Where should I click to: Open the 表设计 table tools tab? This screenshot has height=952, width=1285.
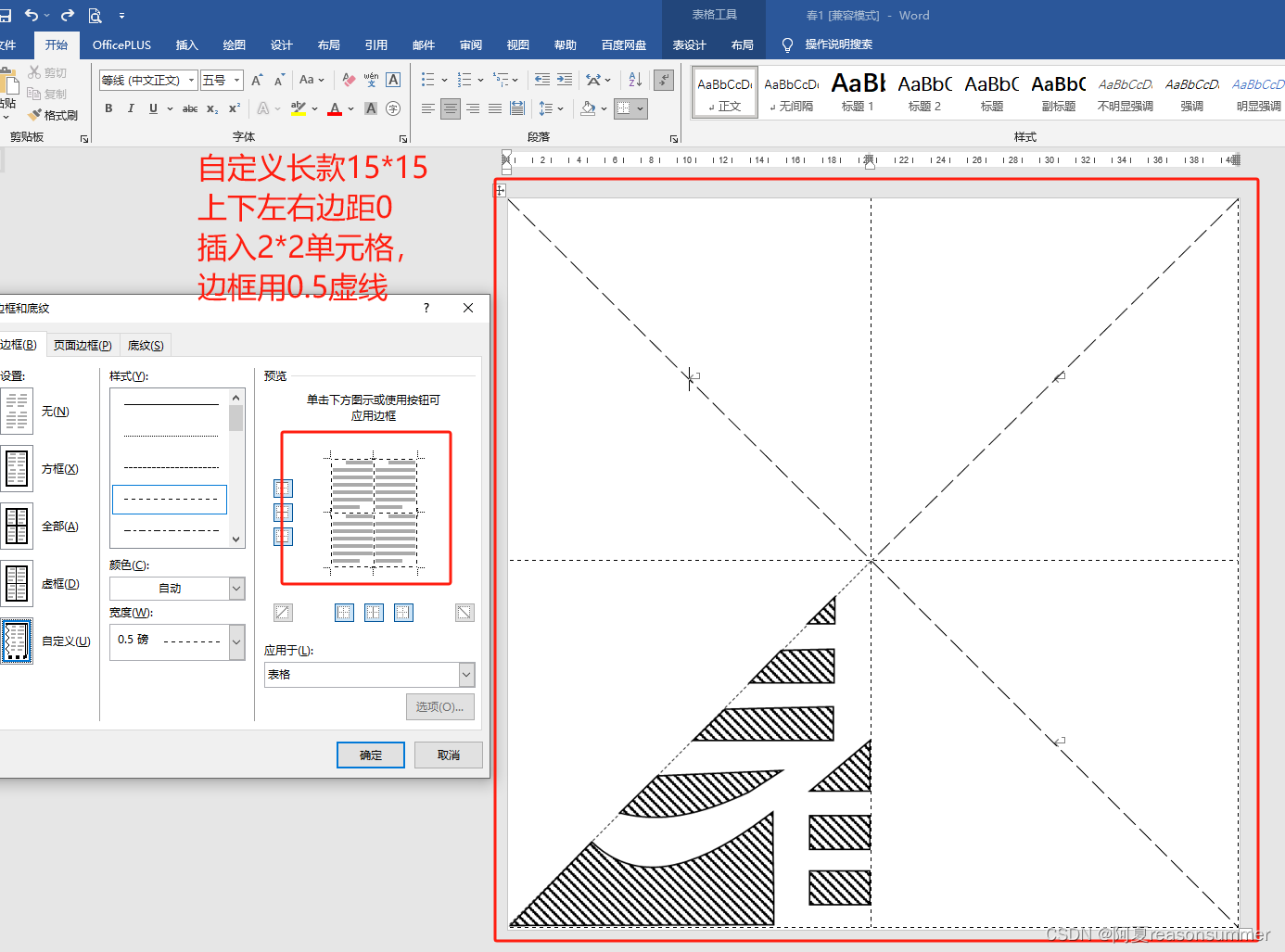(x=689, y=44)
